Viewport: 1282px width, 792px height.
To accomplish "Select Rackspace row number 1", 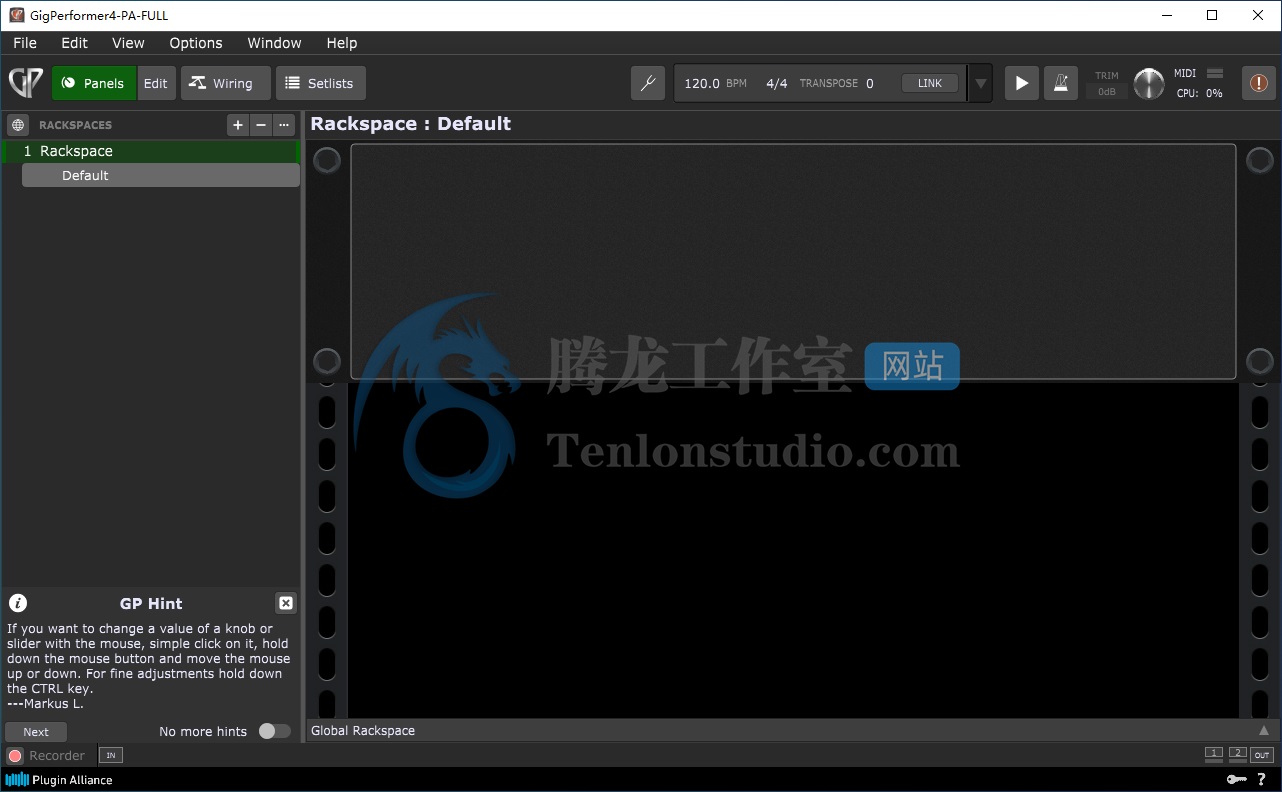I will point(151,151).
